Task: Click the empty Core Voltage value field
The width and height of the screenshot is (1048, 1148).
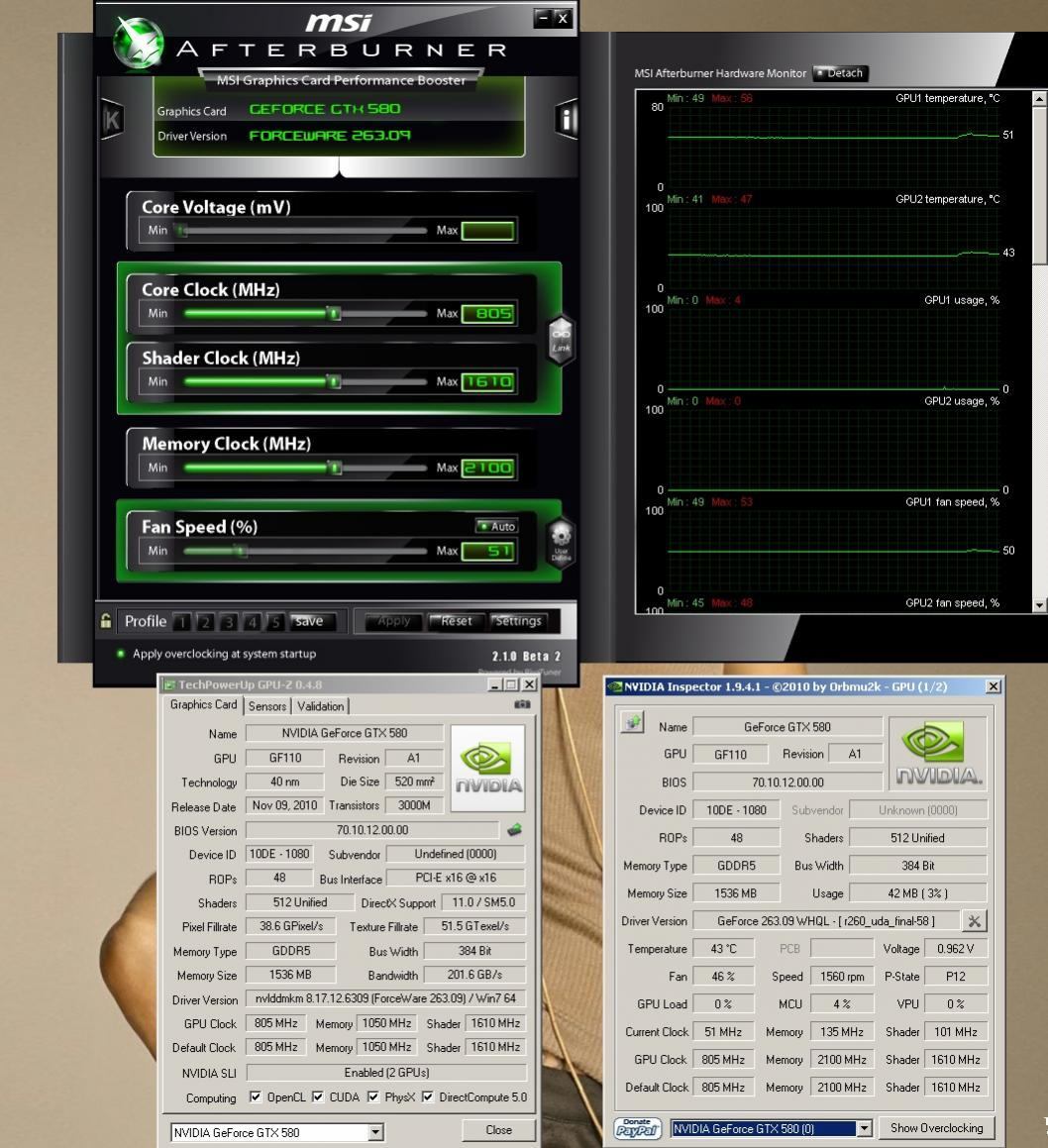Action: (x=487, y=231)
